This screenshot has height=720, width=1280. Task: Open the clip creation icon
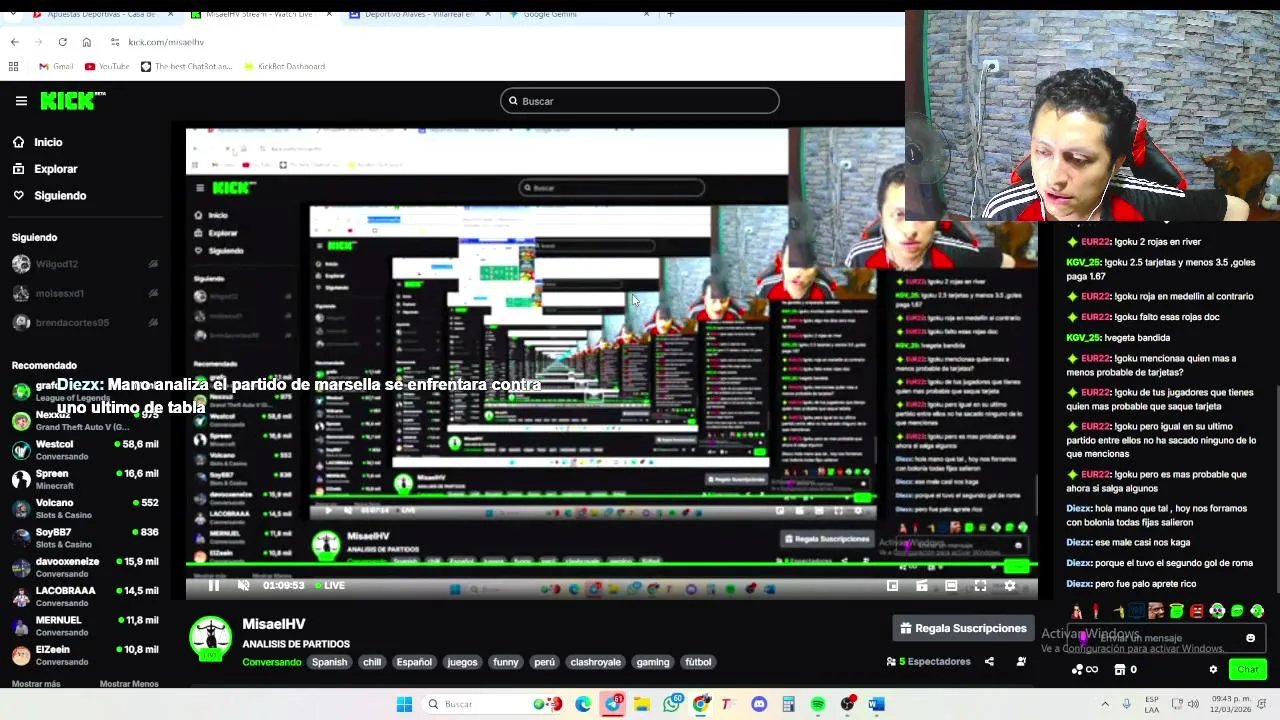(922, 586)
